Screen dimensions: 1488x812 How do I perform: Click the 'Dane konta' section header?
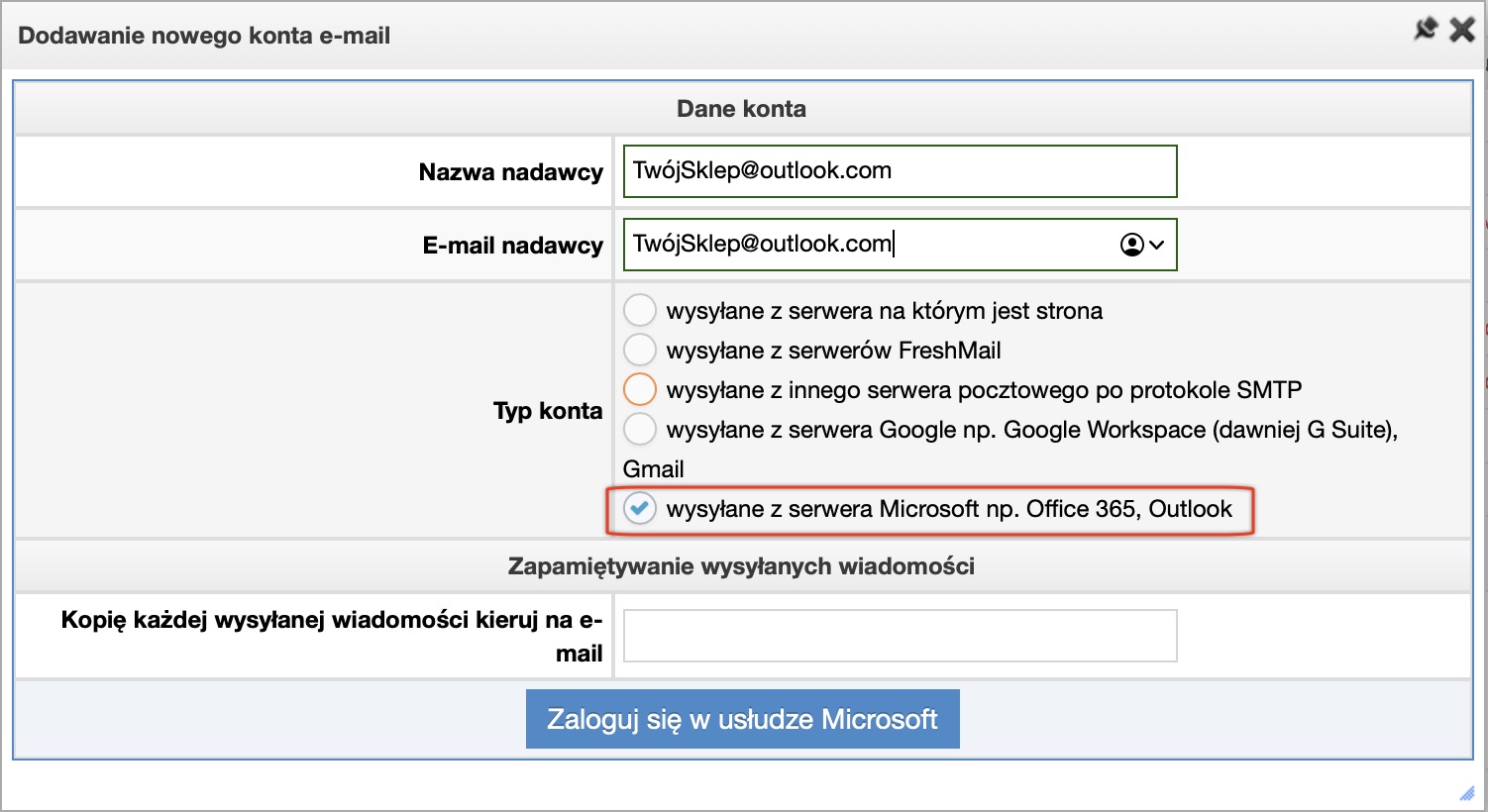742,109
